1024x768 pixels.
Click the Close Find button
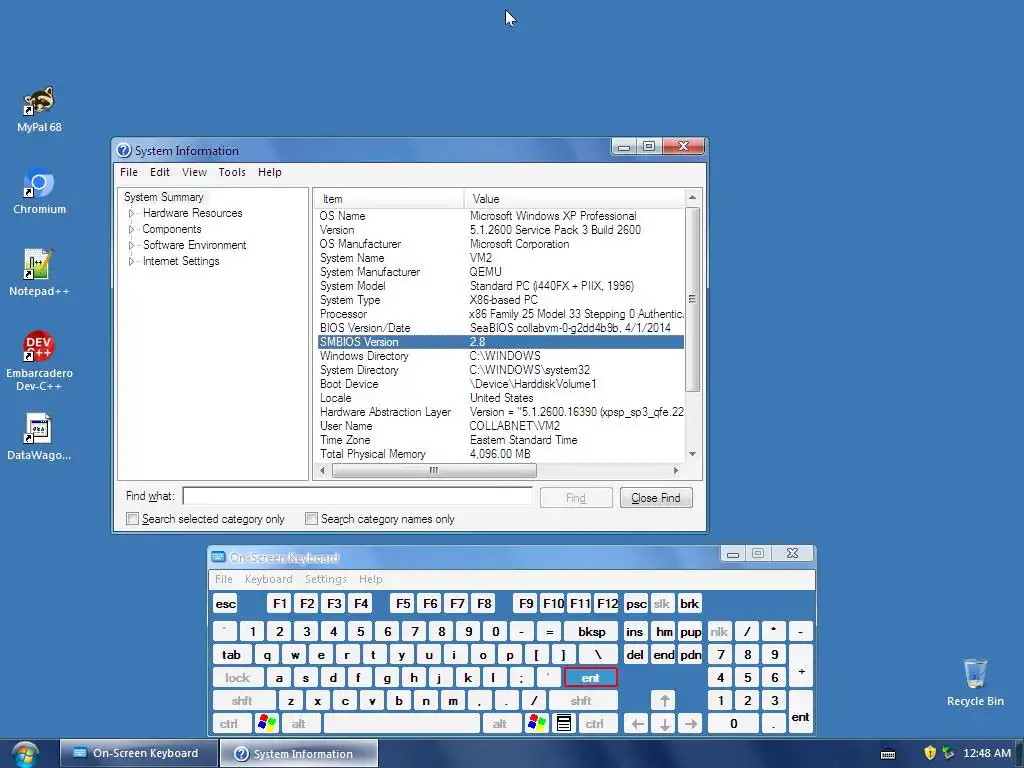656,498
